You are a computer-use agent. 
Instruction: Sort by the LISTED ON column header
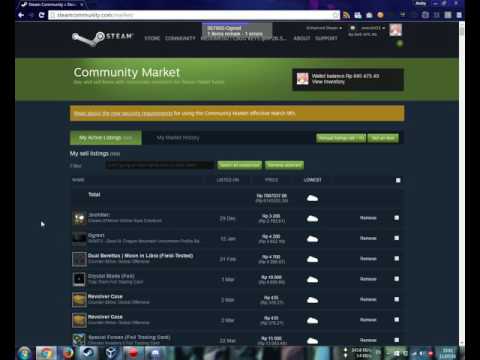tap(228, 180)
